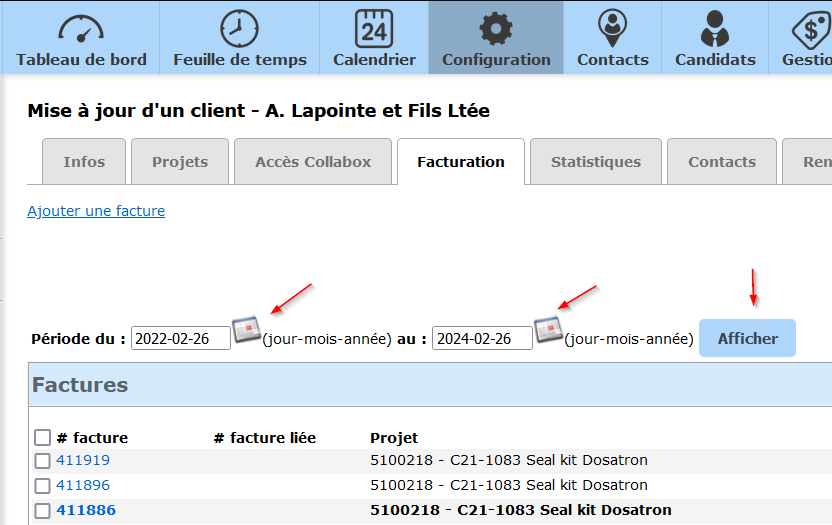Switch to the Statistiques tab
The image size is (832, 525).
point(595,162)
